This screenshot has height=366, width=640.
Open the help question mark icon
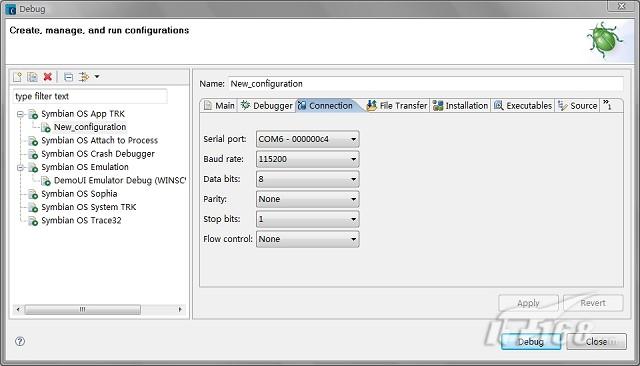[x=20, y=341]
